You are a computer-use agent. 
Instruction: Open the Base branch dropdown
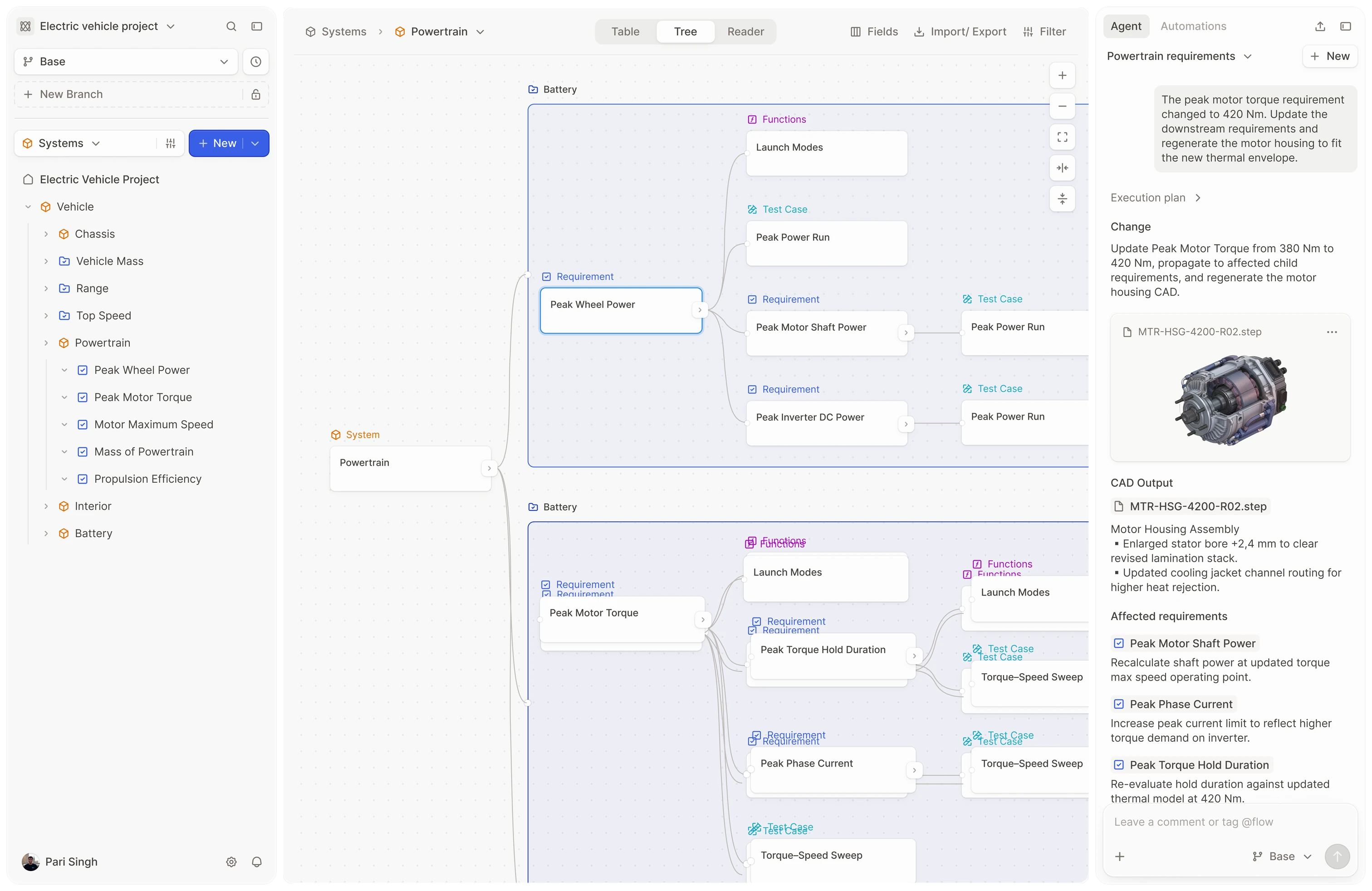pyautogui.click(x=126, y=62)
